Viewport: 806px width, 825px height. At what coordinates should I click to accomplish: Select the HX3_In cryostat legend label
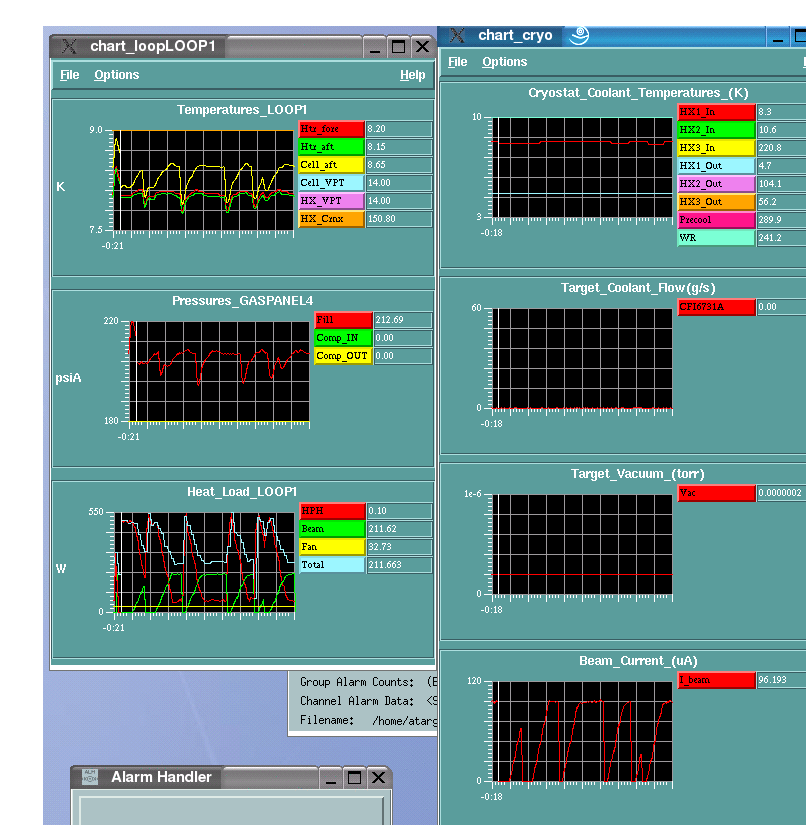(717, 148)
